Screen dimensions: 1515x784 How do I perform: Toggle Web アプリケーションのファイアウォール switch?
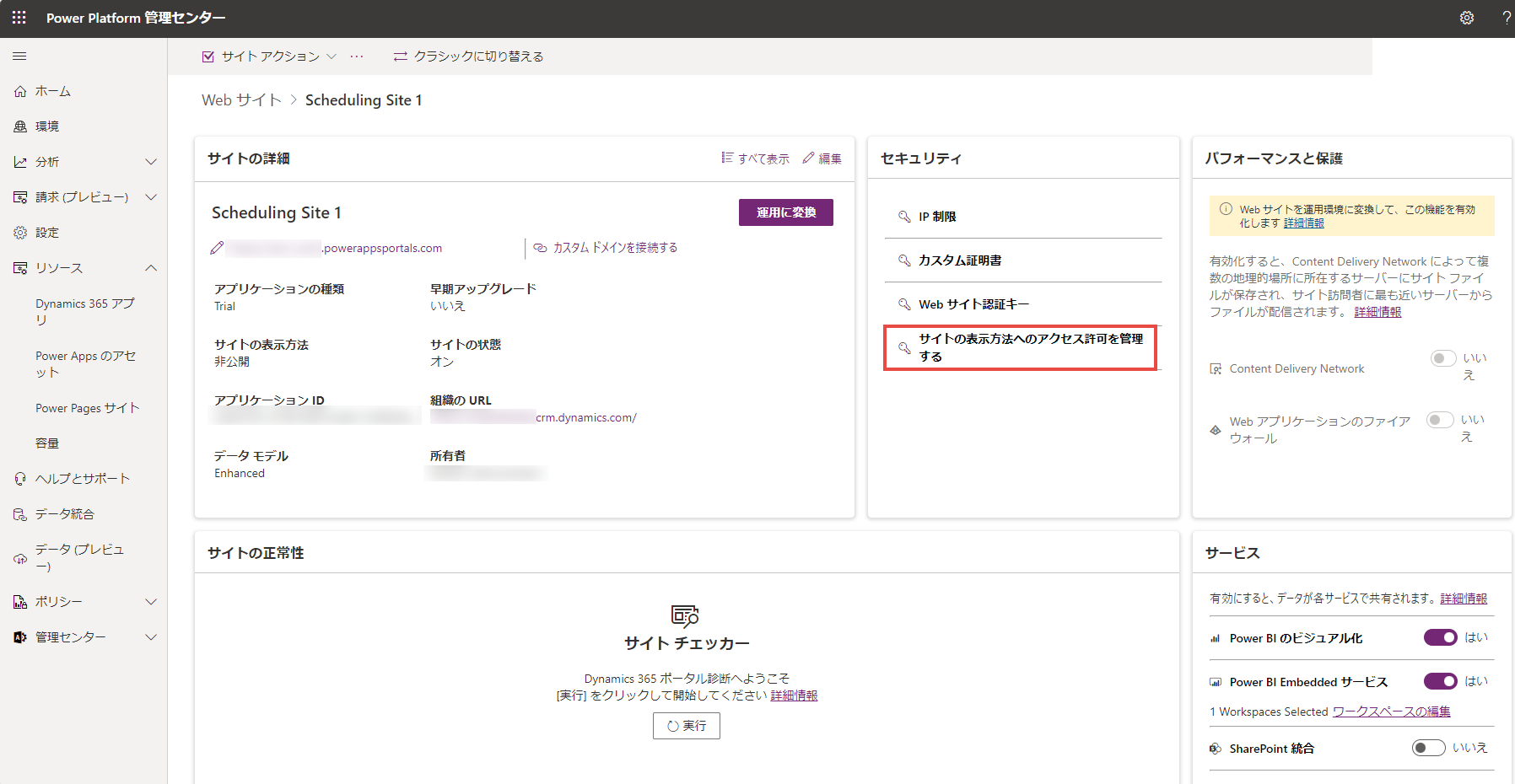[x=1440, y=420]
